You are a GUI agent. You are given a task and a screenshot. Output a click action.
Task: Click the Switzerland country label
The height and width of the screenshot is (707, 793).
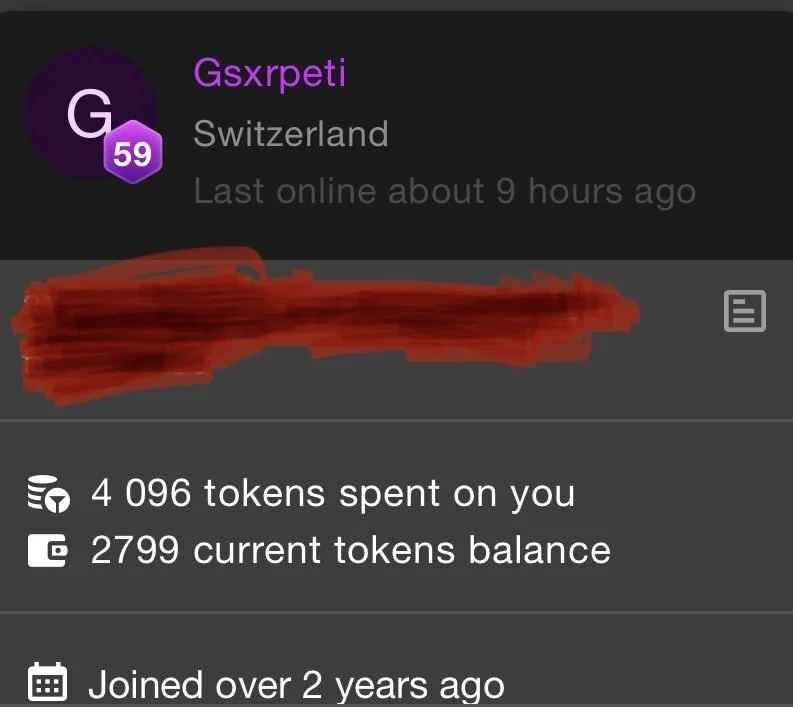(x=290, y=133)
